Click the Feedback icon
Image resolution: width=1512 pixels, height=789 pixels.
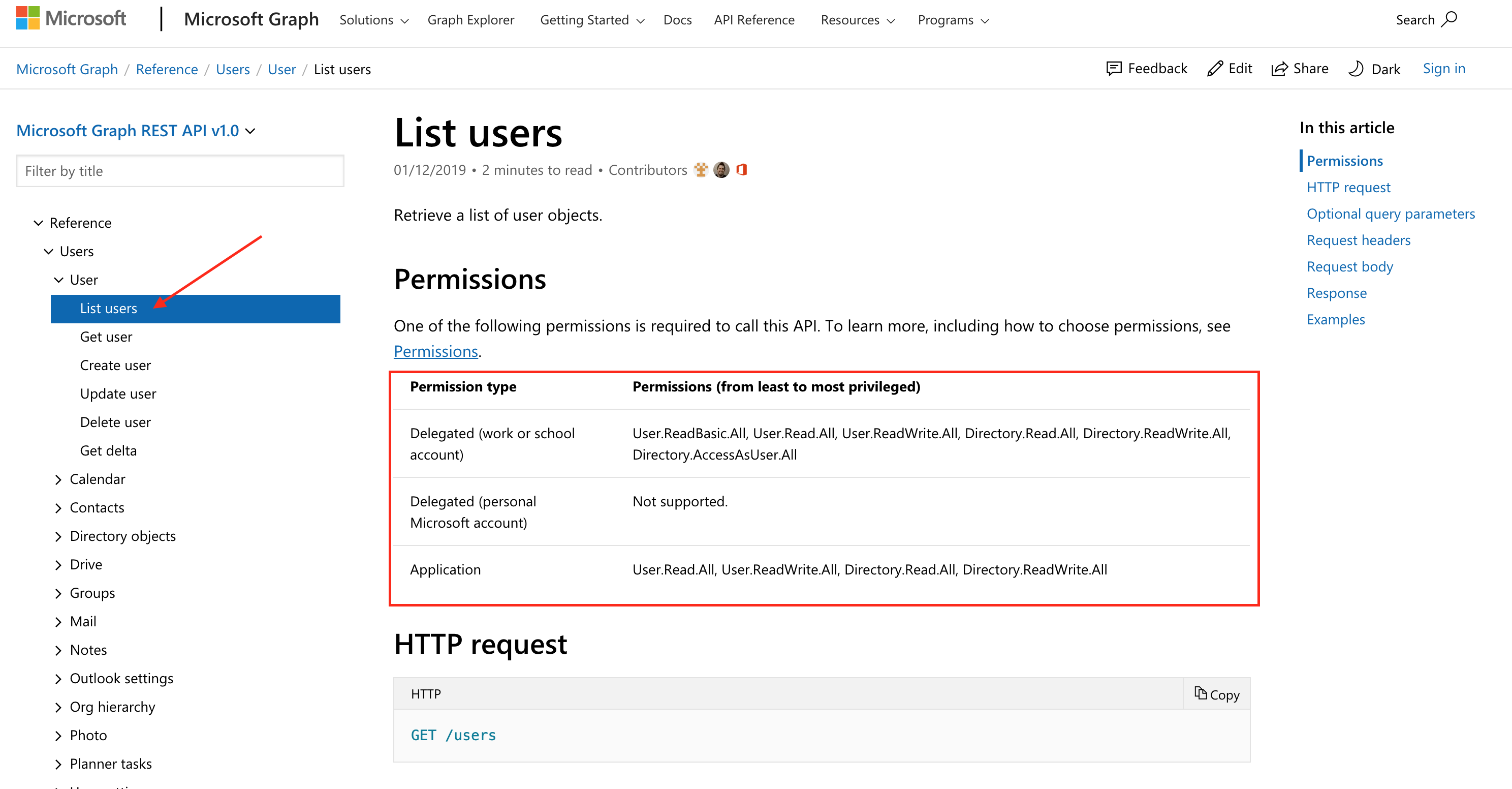click(x=1112, y=68)
